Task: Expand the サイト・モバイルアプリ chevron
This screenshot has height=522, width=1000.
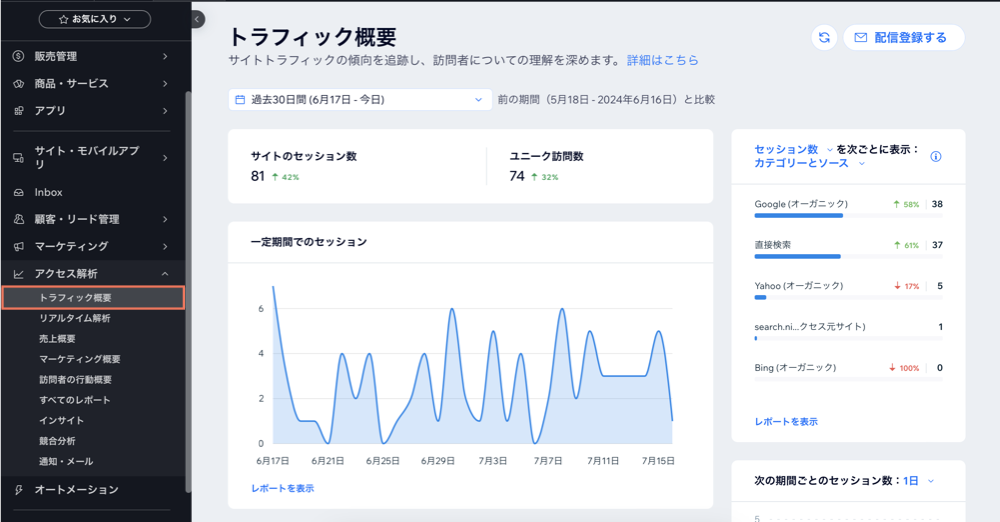Action: pyautogui.click(x=165, y=158)
